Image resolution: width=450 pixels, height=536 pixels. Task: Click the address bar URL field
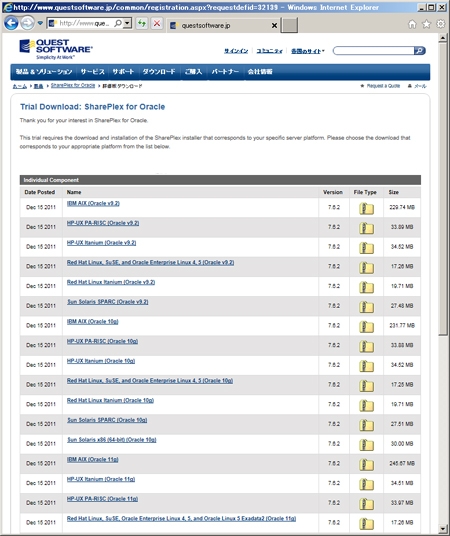[84, 23]
